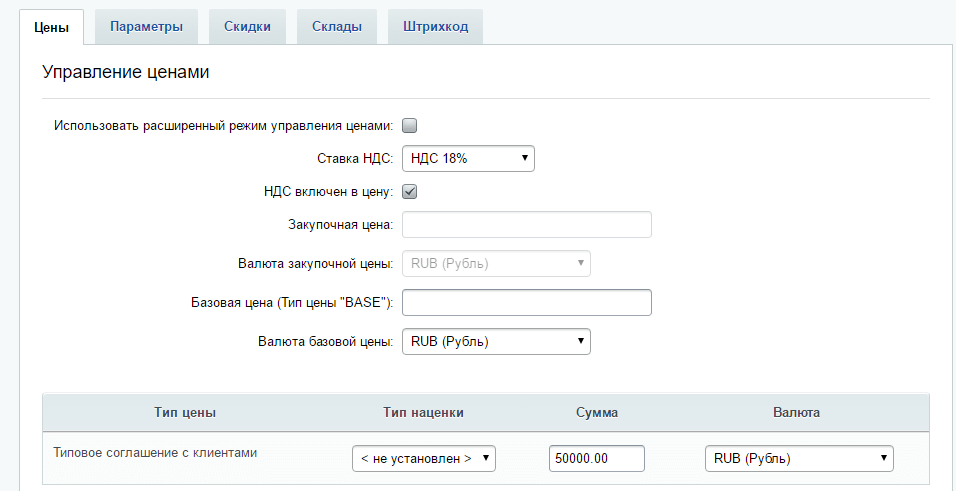Click the Тип наценки column header
Image resolution: width=956 pixels, height=491 pixels.
point(423,412)
